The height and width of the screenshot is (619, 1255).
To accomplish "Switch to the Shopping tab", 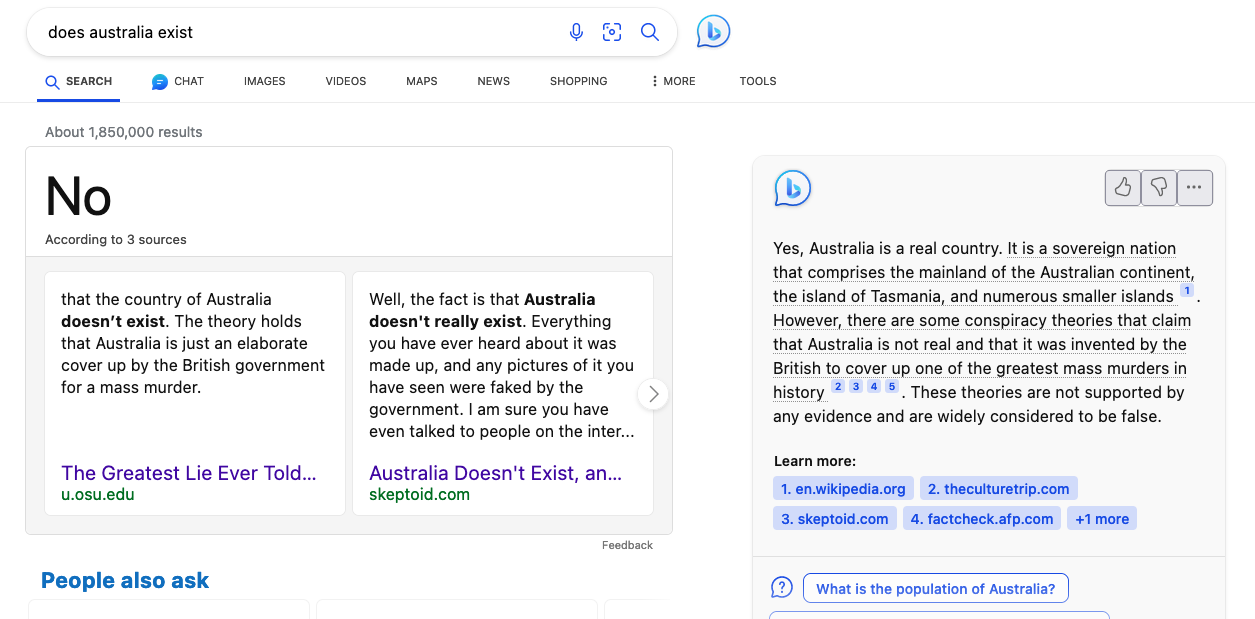I will click(579, 81).
